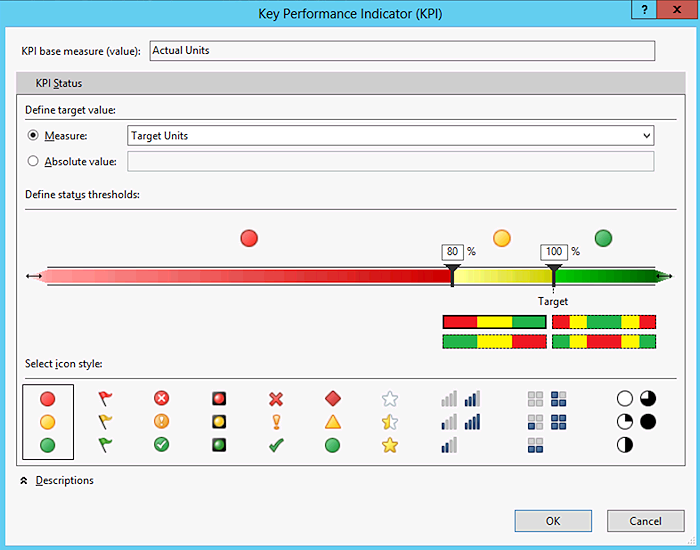
Task: Cancel the KPI dialog
Action: [x=646, y=521]
